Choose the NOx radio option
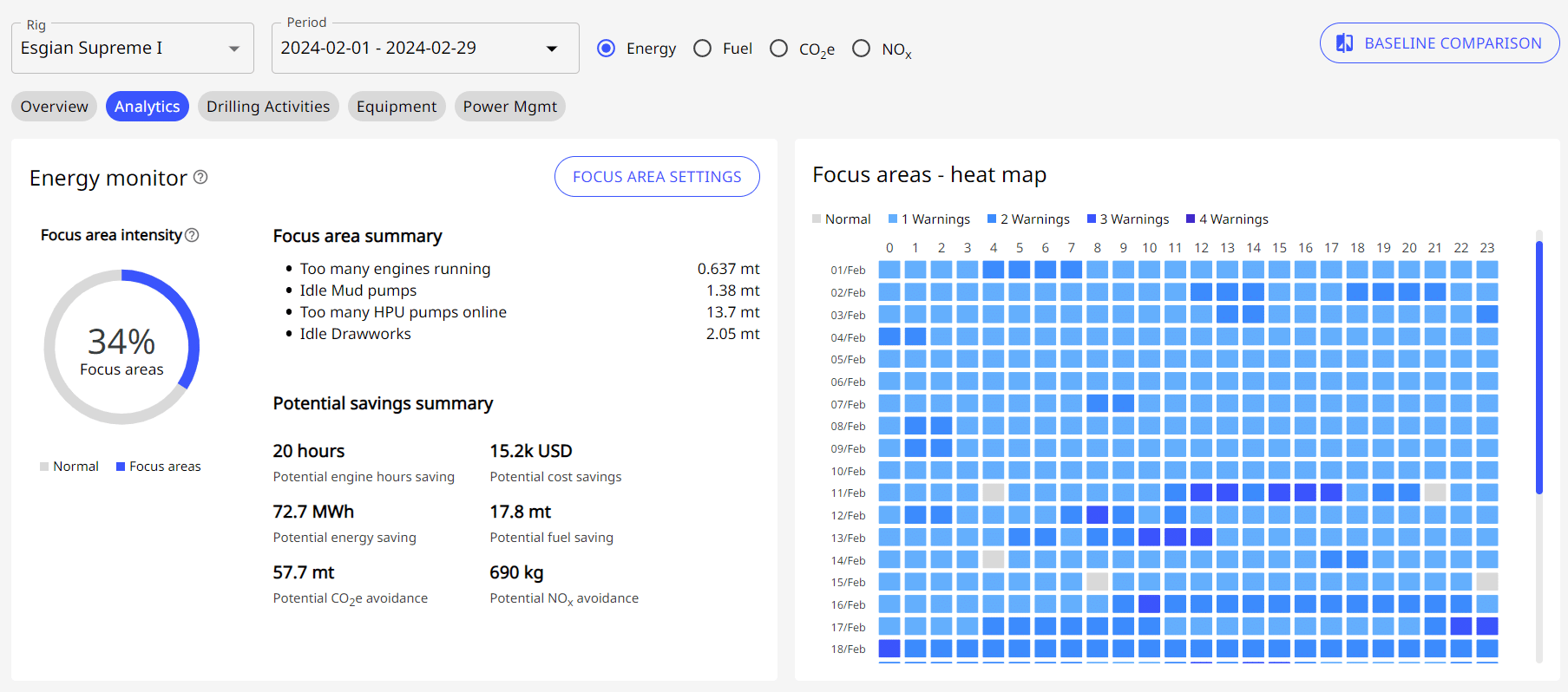Screen dimensions: 1568x692 pos(861,49)
